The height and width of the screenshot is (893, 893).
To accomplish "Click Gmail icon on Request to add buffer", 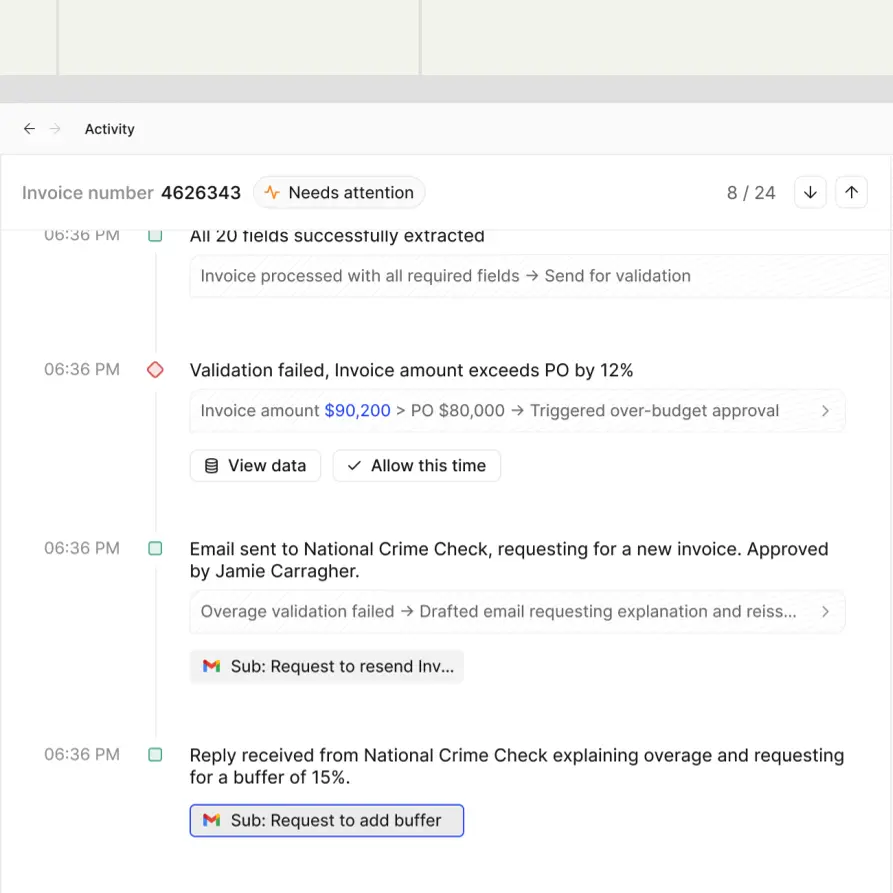I will coord(211,821).
